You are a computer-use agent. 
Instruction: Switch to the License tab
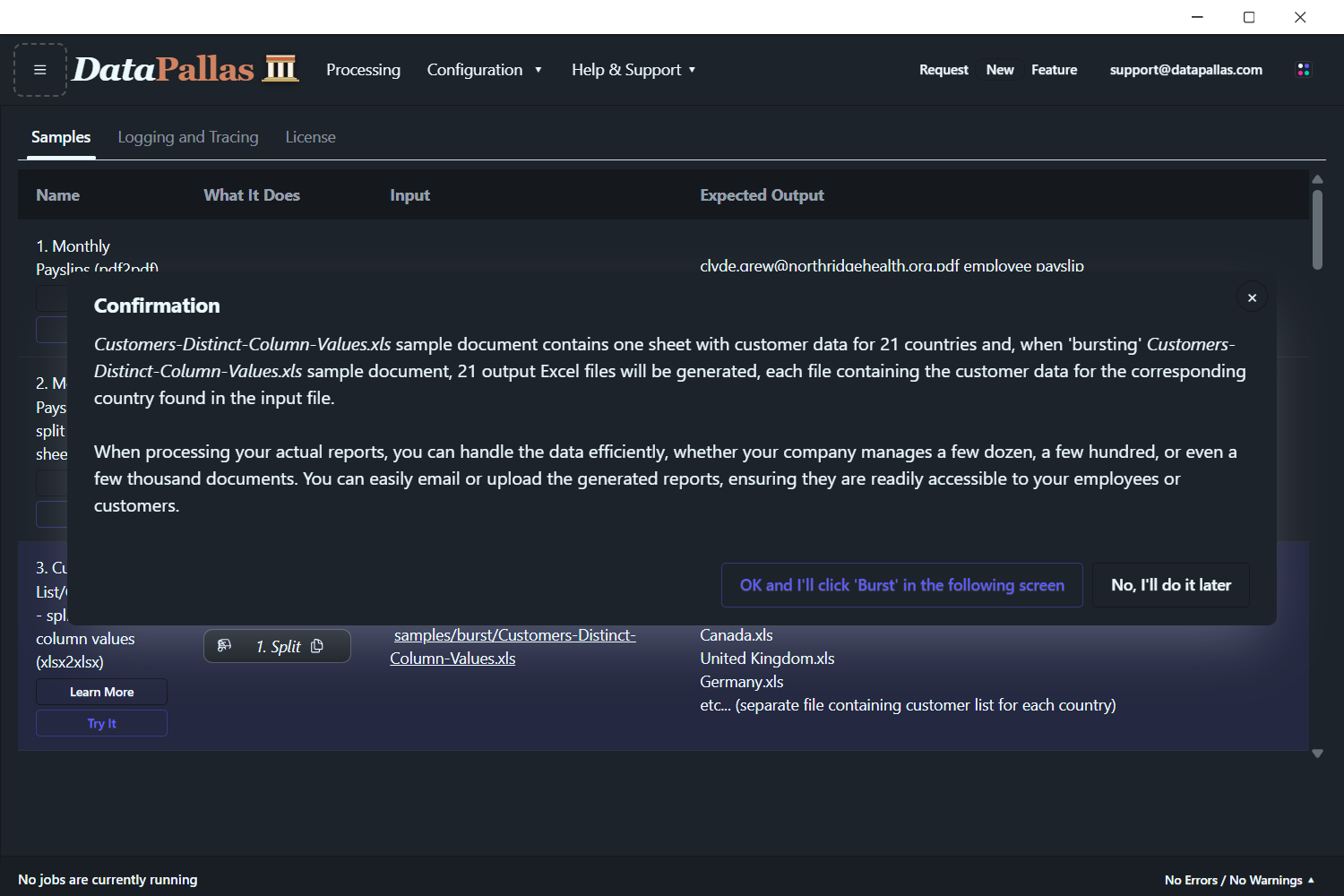[311, 137]
